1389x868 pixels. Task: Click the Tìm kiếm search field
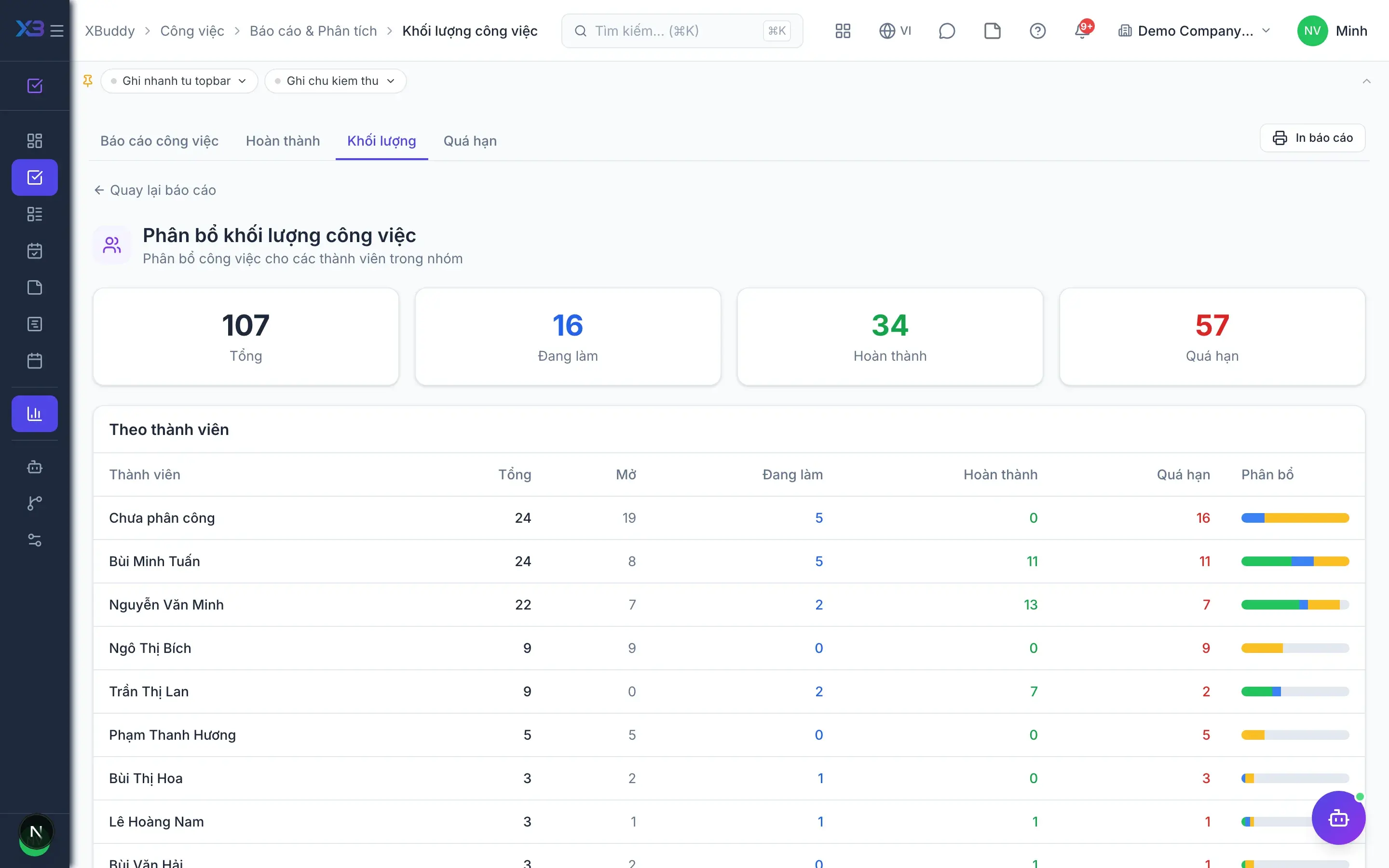[x=682, y=30]
